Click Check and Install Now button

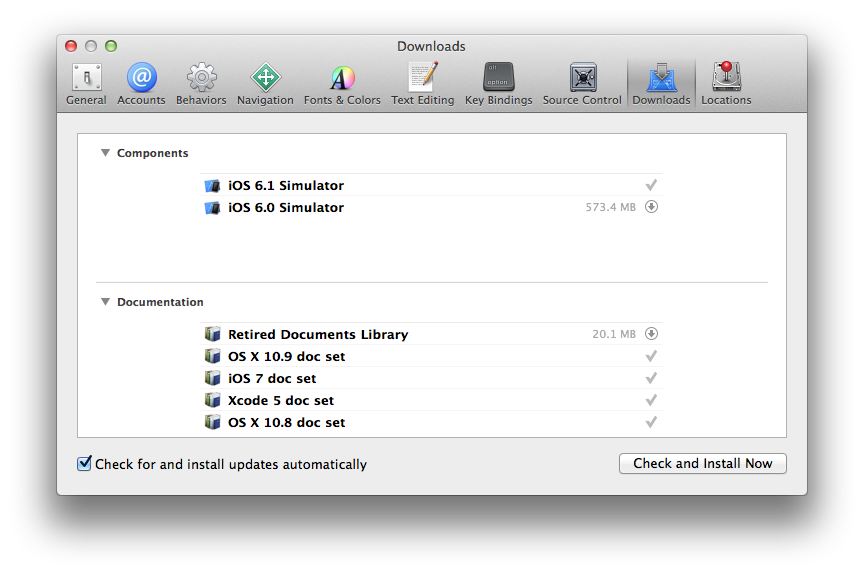tap(703, 463)
